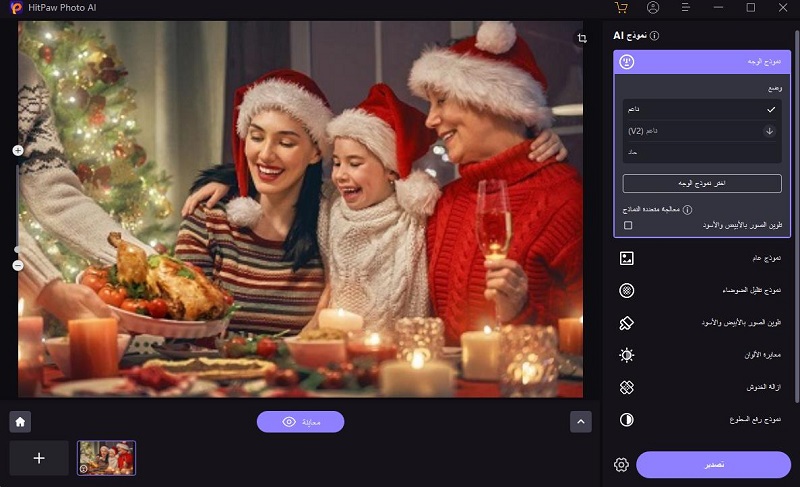
Task: Open the user account icon
Action: pos(653,8)
